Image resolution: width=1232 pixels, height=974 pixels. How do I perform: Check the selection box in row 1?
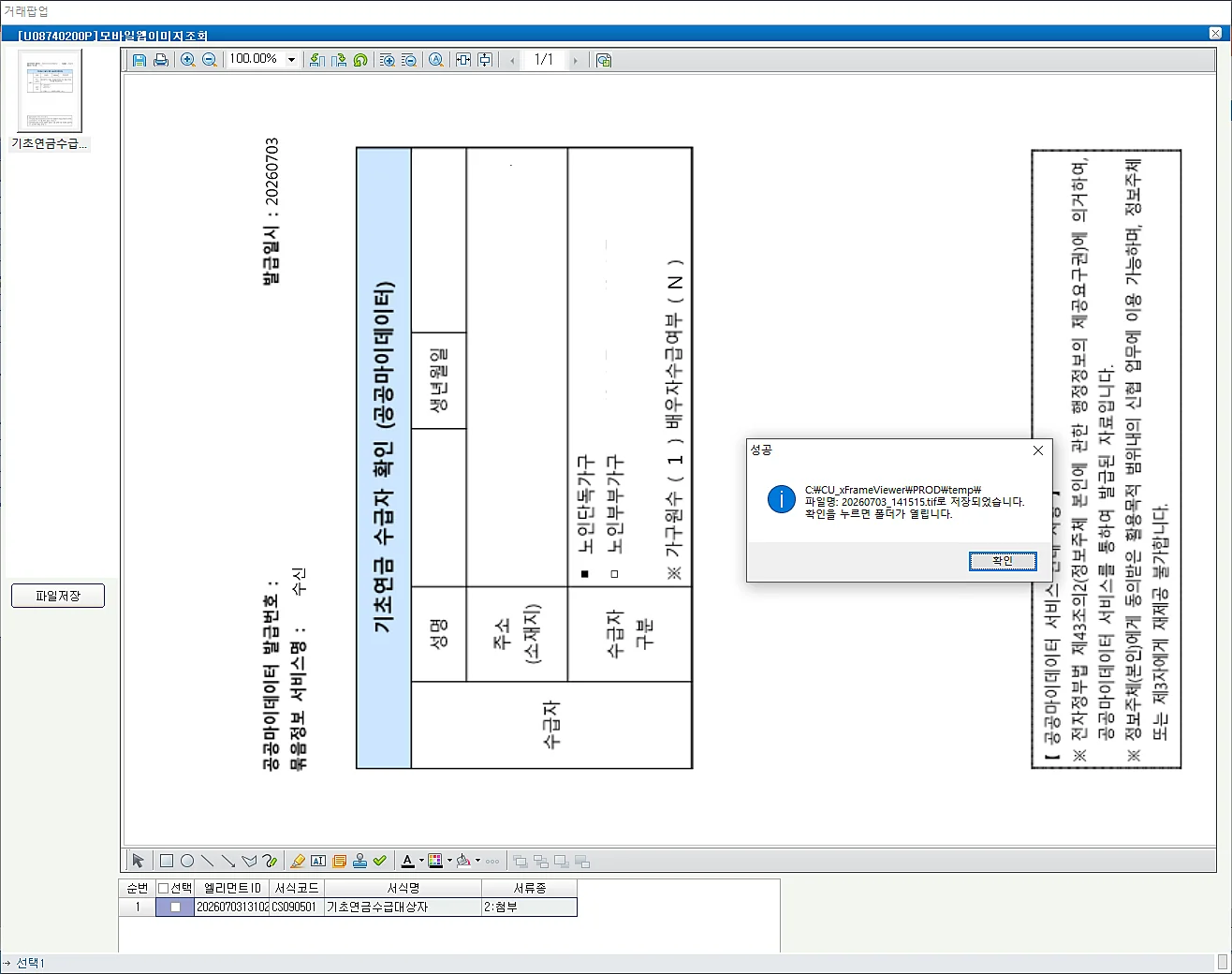[x=175, y=907]
